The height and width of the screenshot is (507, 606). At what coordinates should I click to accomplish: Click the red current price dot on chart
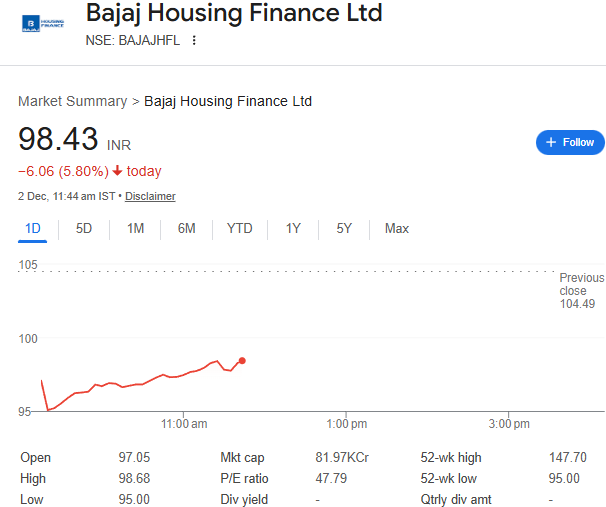[242, 360]
